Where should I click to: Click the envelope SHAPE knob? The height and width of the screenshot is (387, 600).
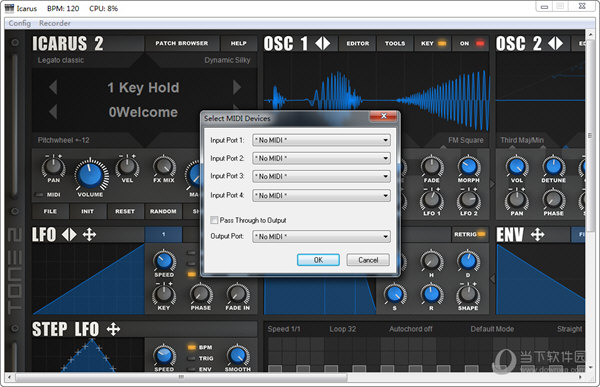point(468,294)
